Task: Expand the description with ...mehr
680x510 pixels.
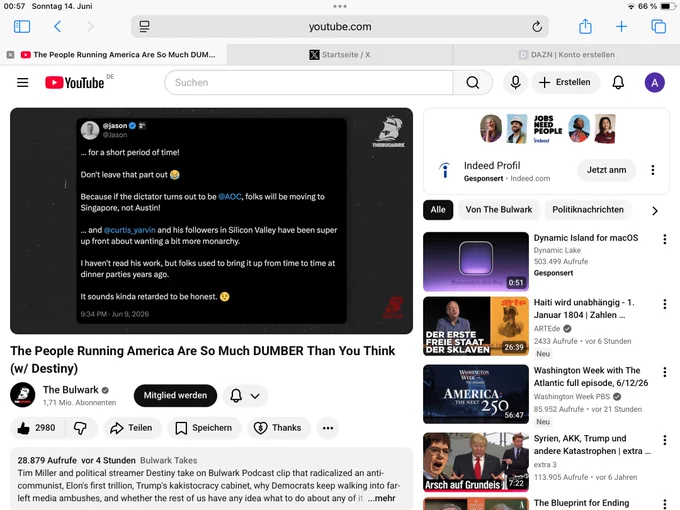Action: pyautogui.click(x=382, y=498)
